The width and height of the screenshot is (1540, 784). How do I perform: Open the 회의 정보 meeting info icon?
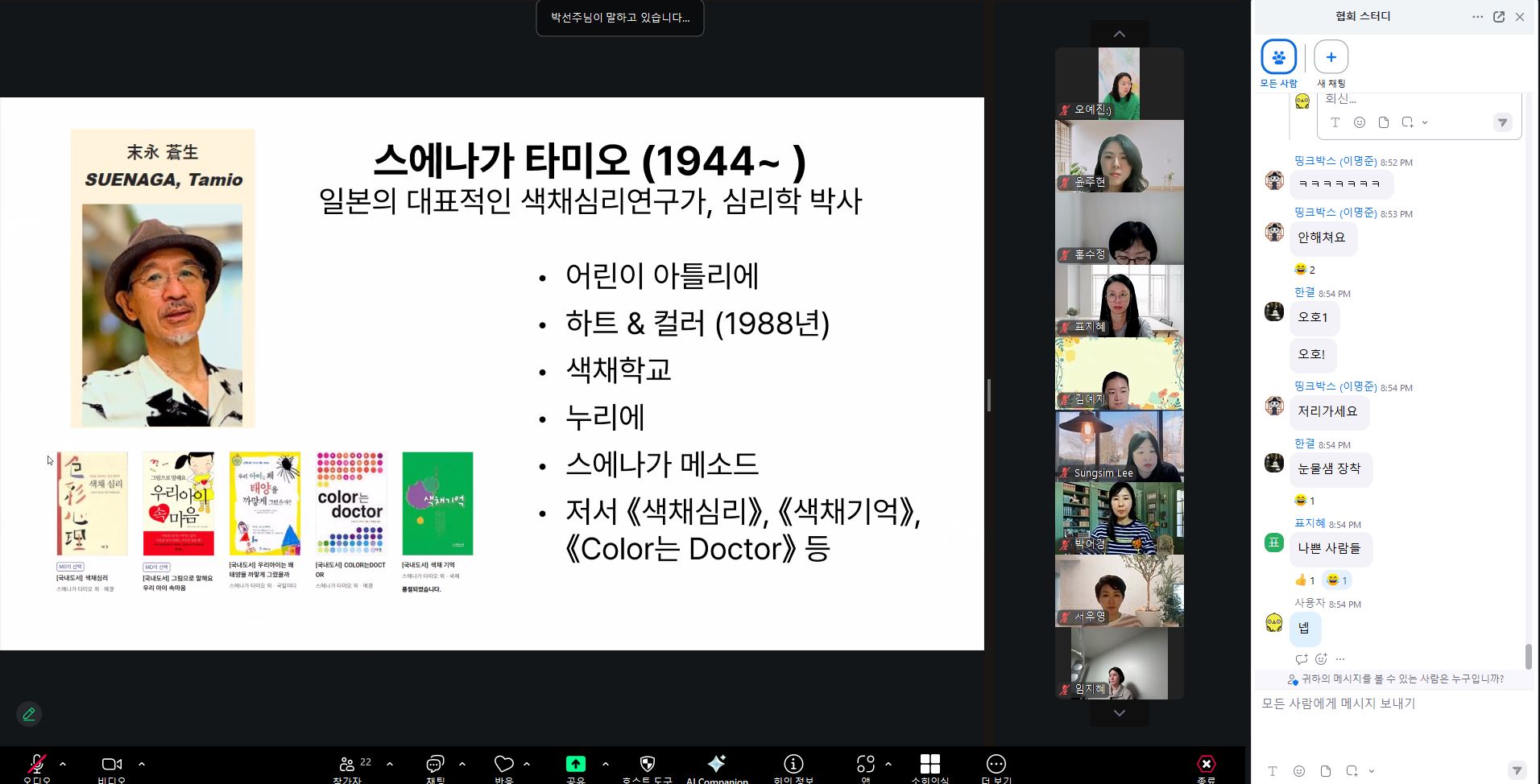793,764
